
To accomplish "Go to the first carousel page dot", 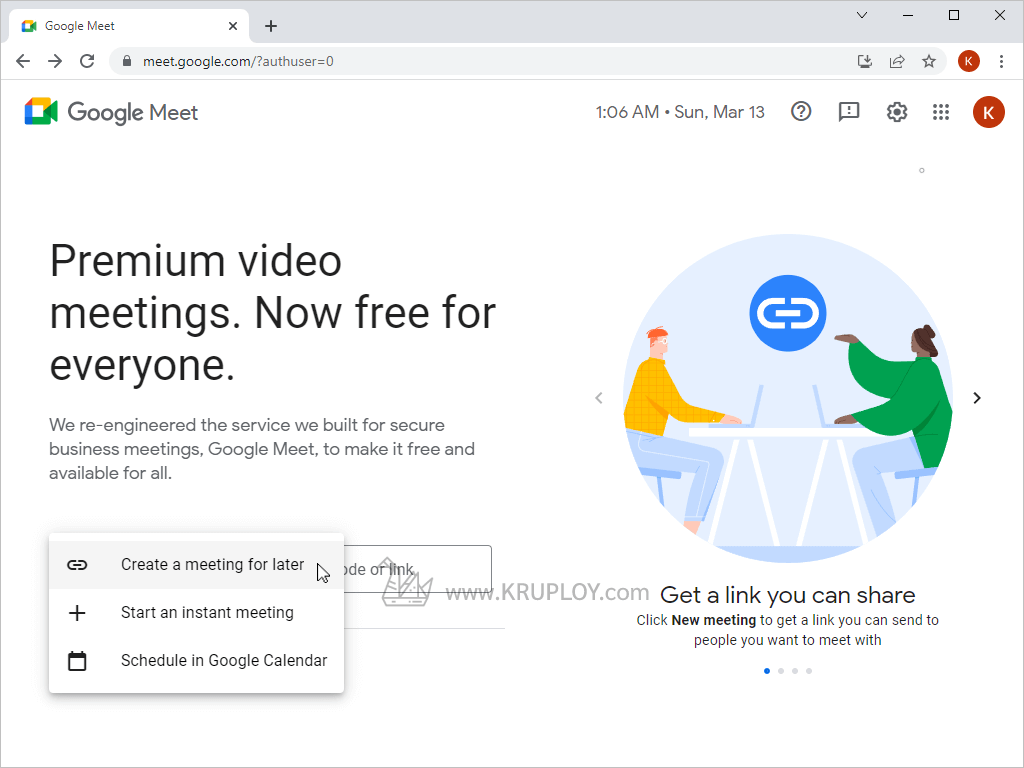I will point(767,671).
